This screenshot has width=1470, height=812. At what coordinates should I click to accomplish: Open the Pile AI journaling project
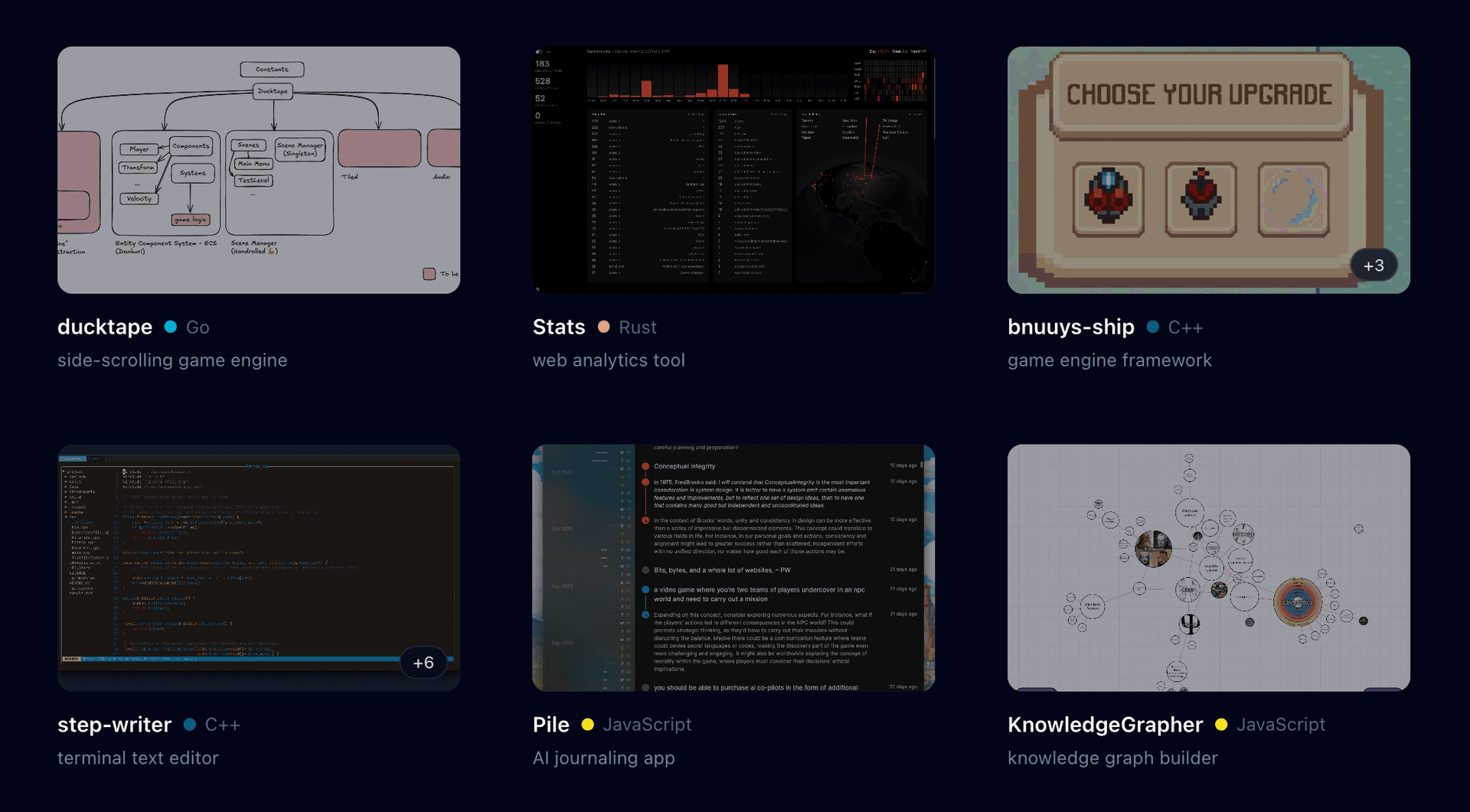pyautogui.click(x=550, y=725)
